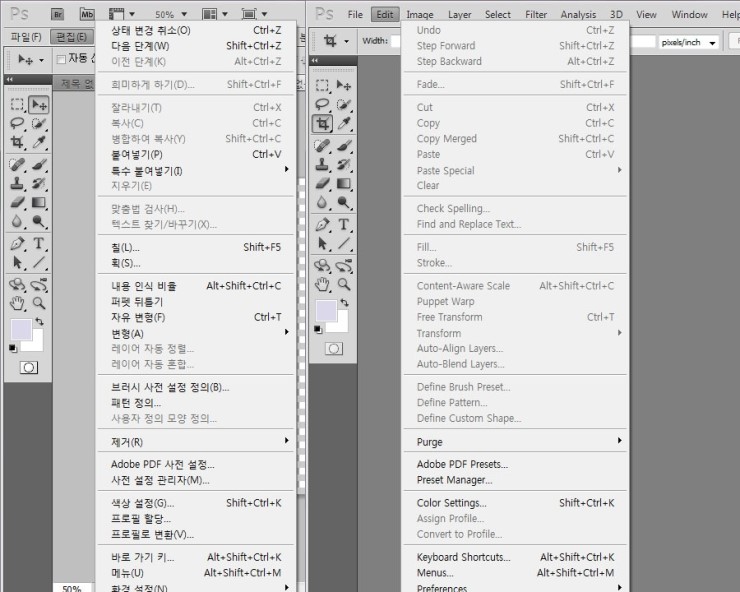Open the Image menu

420,15
